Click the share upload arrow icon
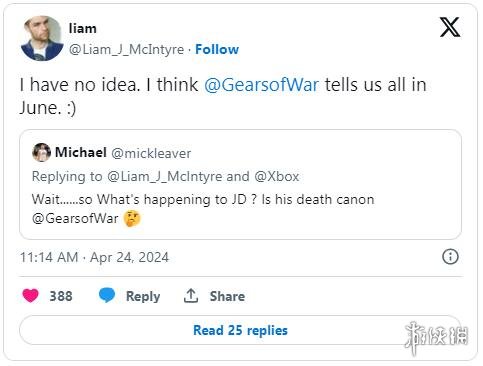Screen dimensions: 483x366 (191, 296)
